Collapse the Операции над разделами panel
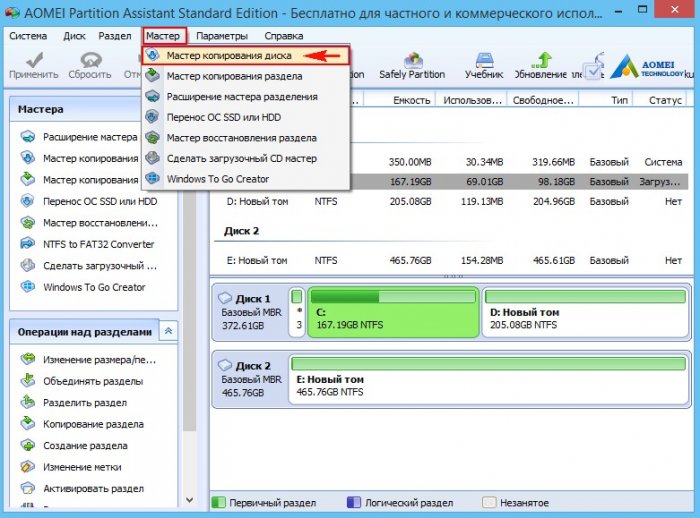Viewport: 700px width, 518px height. pos(168,331)
